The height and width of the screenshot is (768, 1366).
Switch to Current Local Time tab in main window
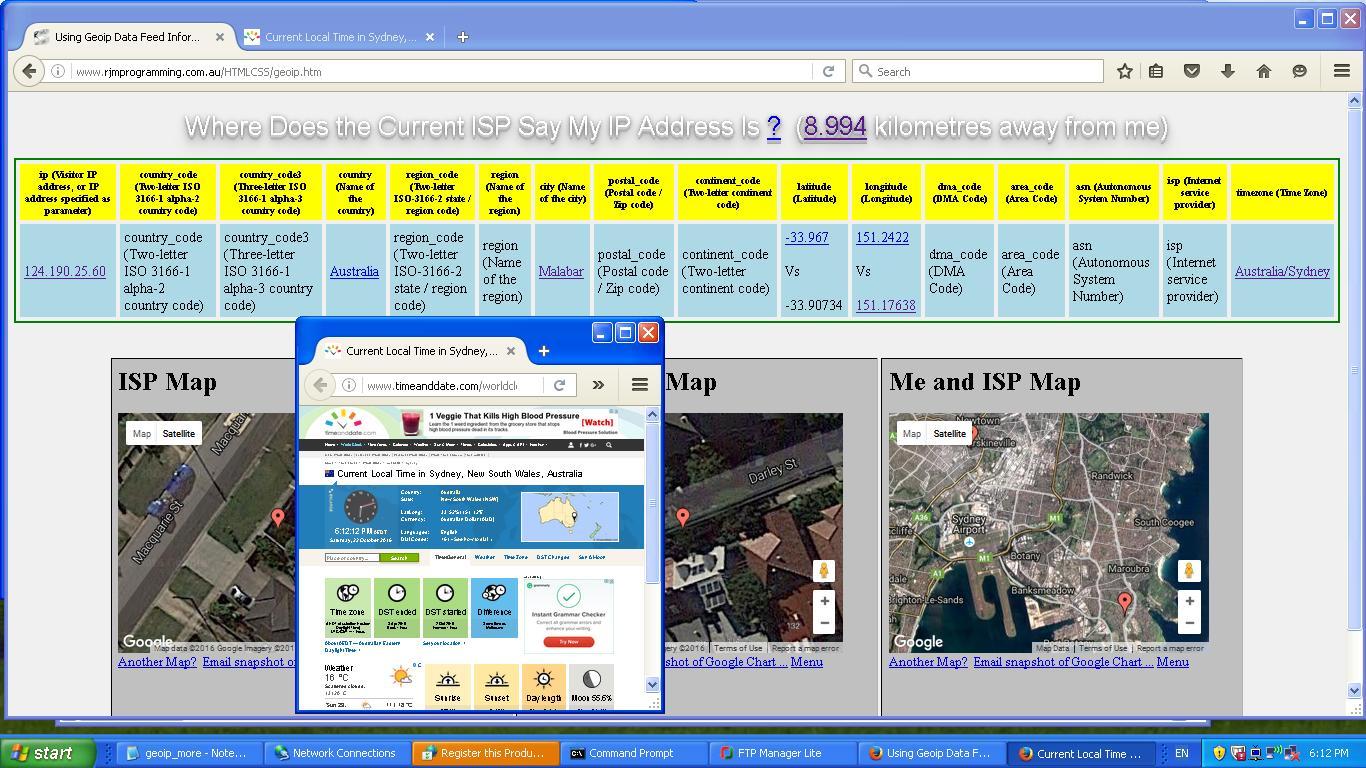click(338, 37)
